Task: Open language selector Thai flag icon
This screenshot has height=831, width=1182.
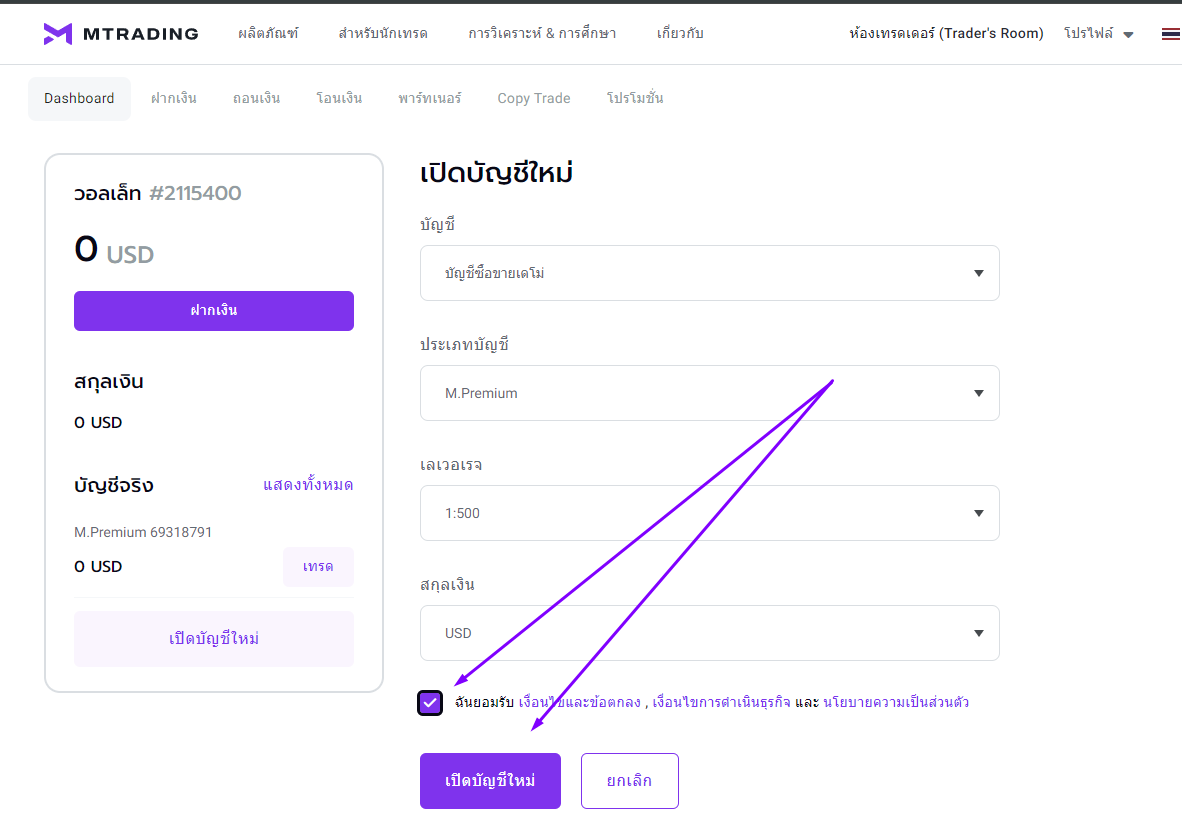Action: (x=1171, y=34)
